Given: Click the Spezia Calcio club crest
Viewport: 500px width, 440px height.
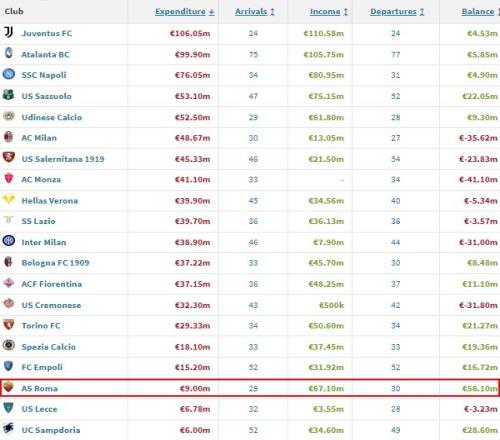Looking at the screenshot, I should tap(9, 345).
